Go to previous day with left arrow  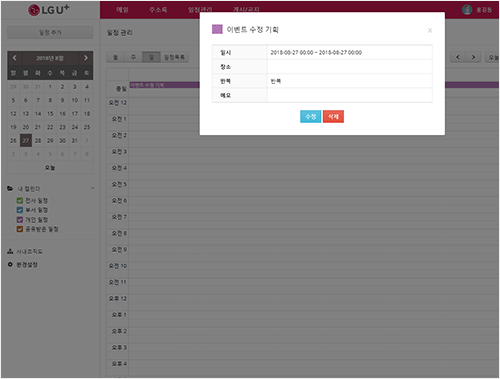458,57
